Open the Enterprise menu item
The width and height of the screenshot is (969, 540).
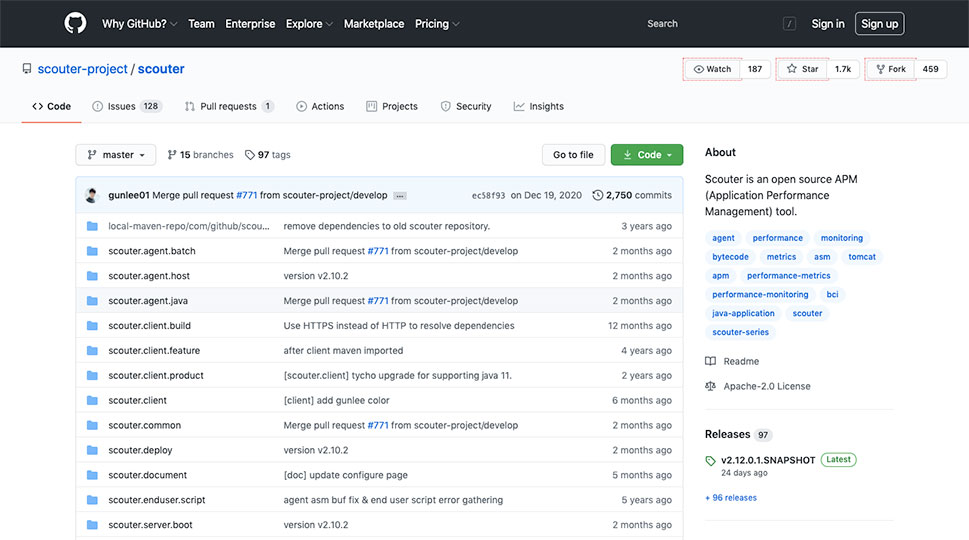click(250, 23)
